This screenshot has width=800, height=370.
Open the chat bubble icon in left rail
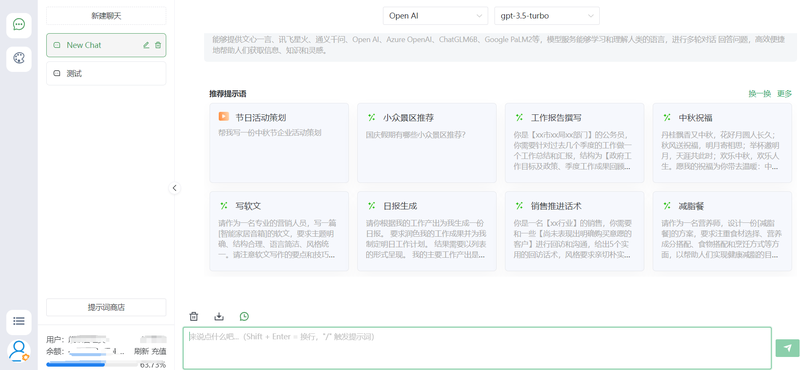click(x=19, y=25)
